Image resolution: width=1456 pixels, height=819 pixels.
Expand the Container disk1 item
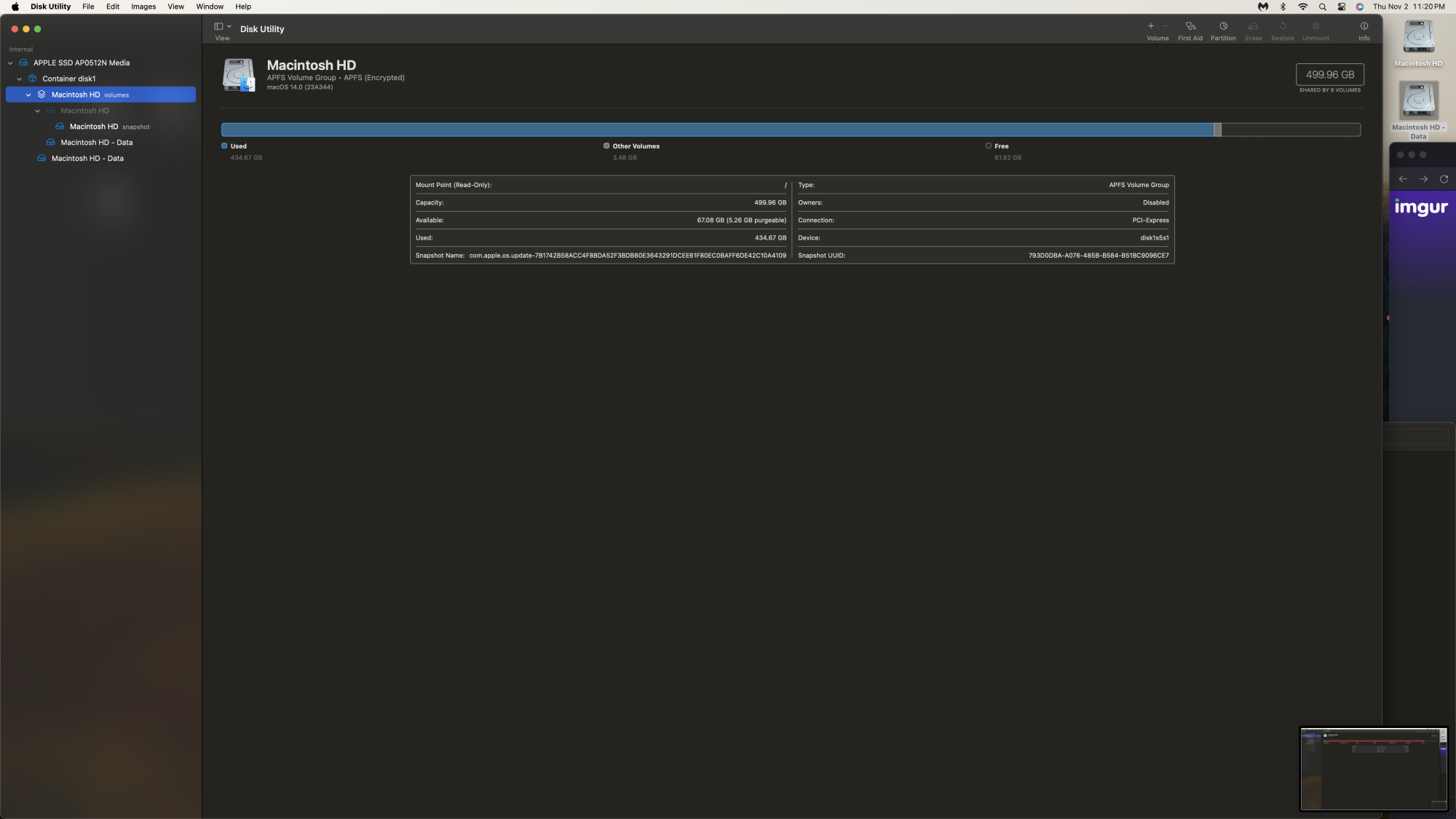click(19, 78)
